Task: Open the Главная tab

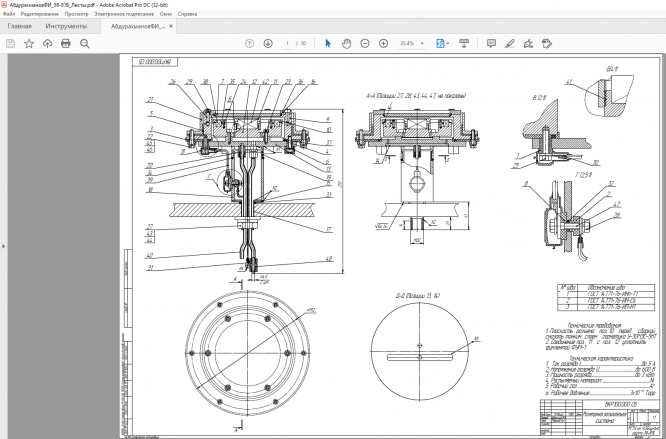Action: pos(20,26)
